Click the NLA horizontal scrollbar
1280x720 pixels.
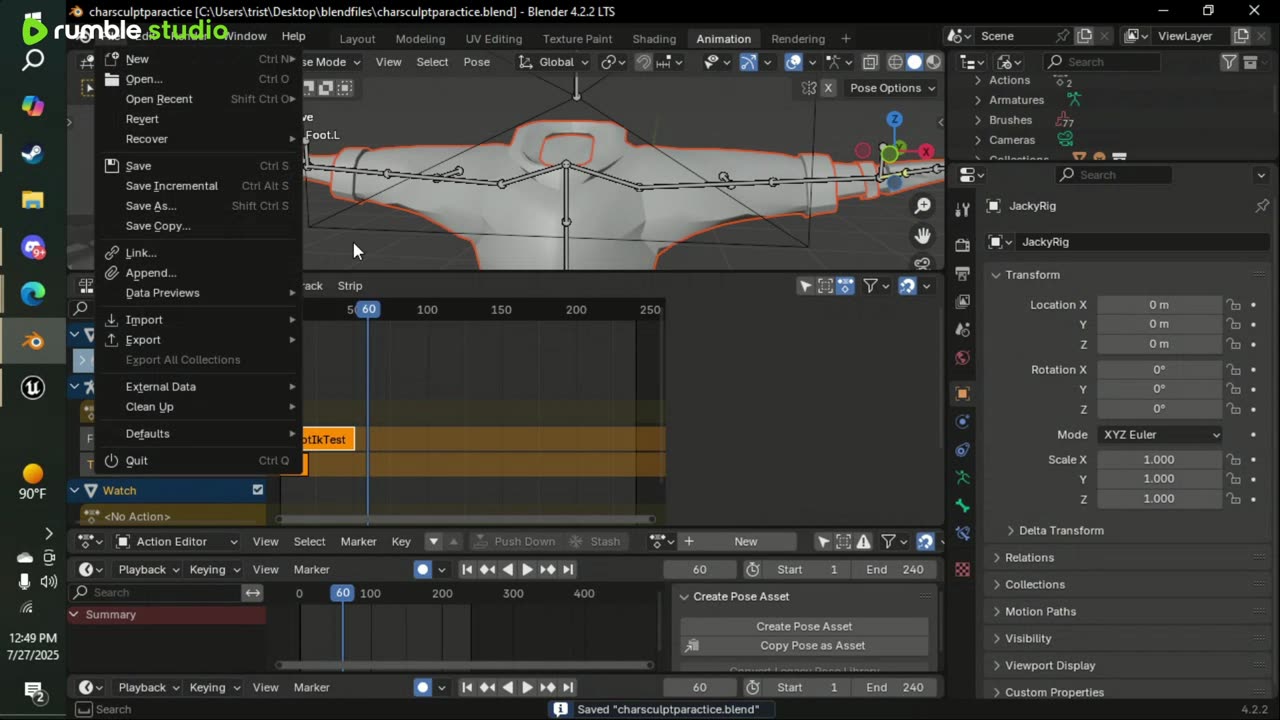[466, 519]
